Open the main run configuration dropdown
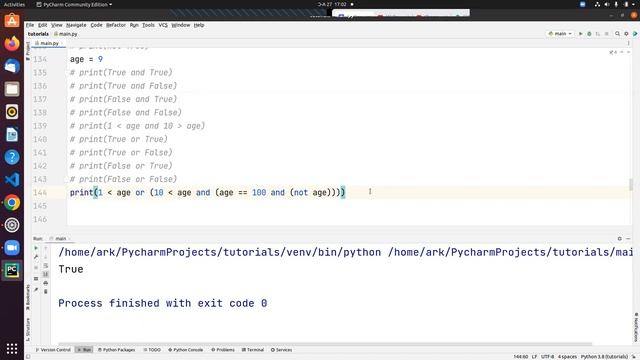The height and width of the screenshot is (360, 640). pyautogui.click(x=560, y=34)
